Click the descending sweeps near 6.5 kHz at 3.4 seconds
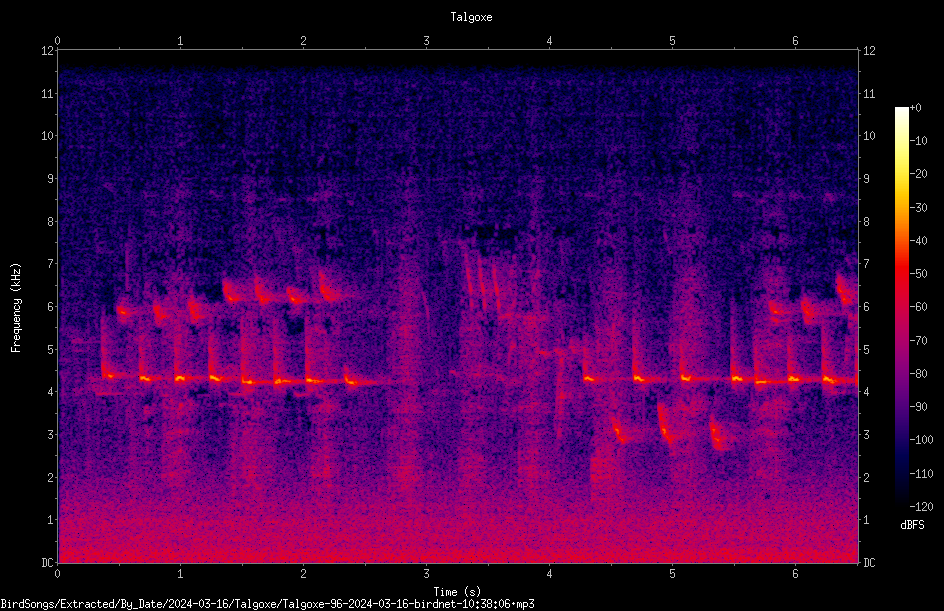The width and height of the screenshot is (944, 611). tap(482, 278)
